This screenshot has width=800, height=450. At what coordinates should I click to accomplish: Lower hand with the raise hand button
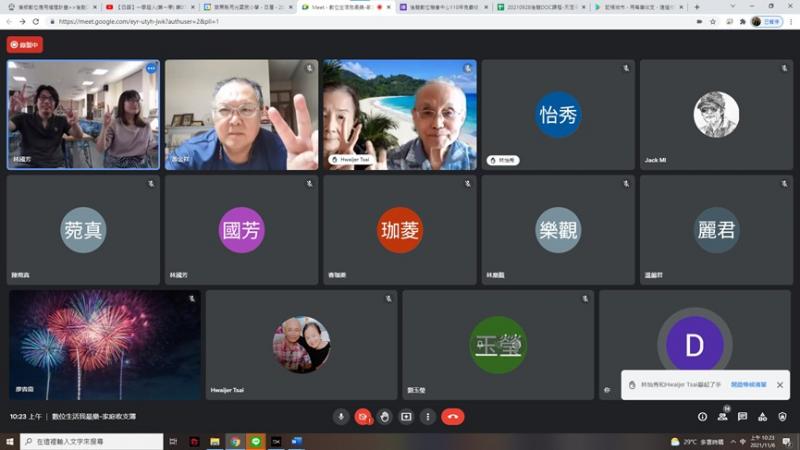385,416
